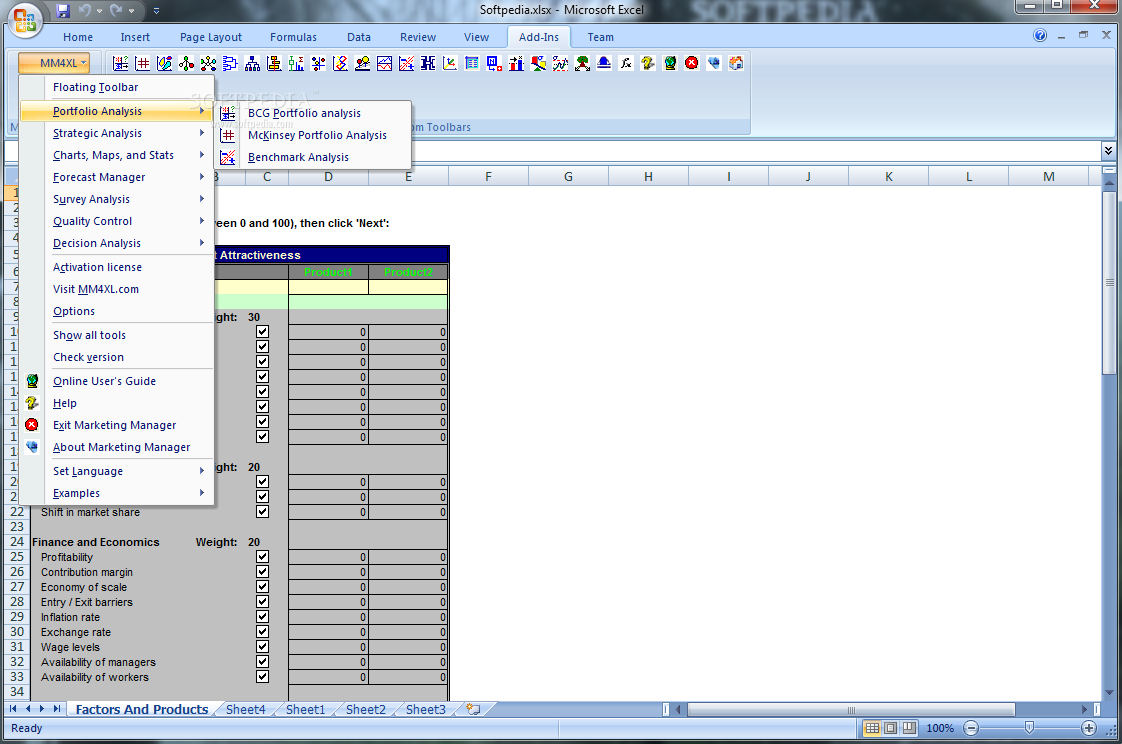Click Options in MM4XL menu
The image size is (1122, 744).
pyautogui.click(x=117, y=311)
